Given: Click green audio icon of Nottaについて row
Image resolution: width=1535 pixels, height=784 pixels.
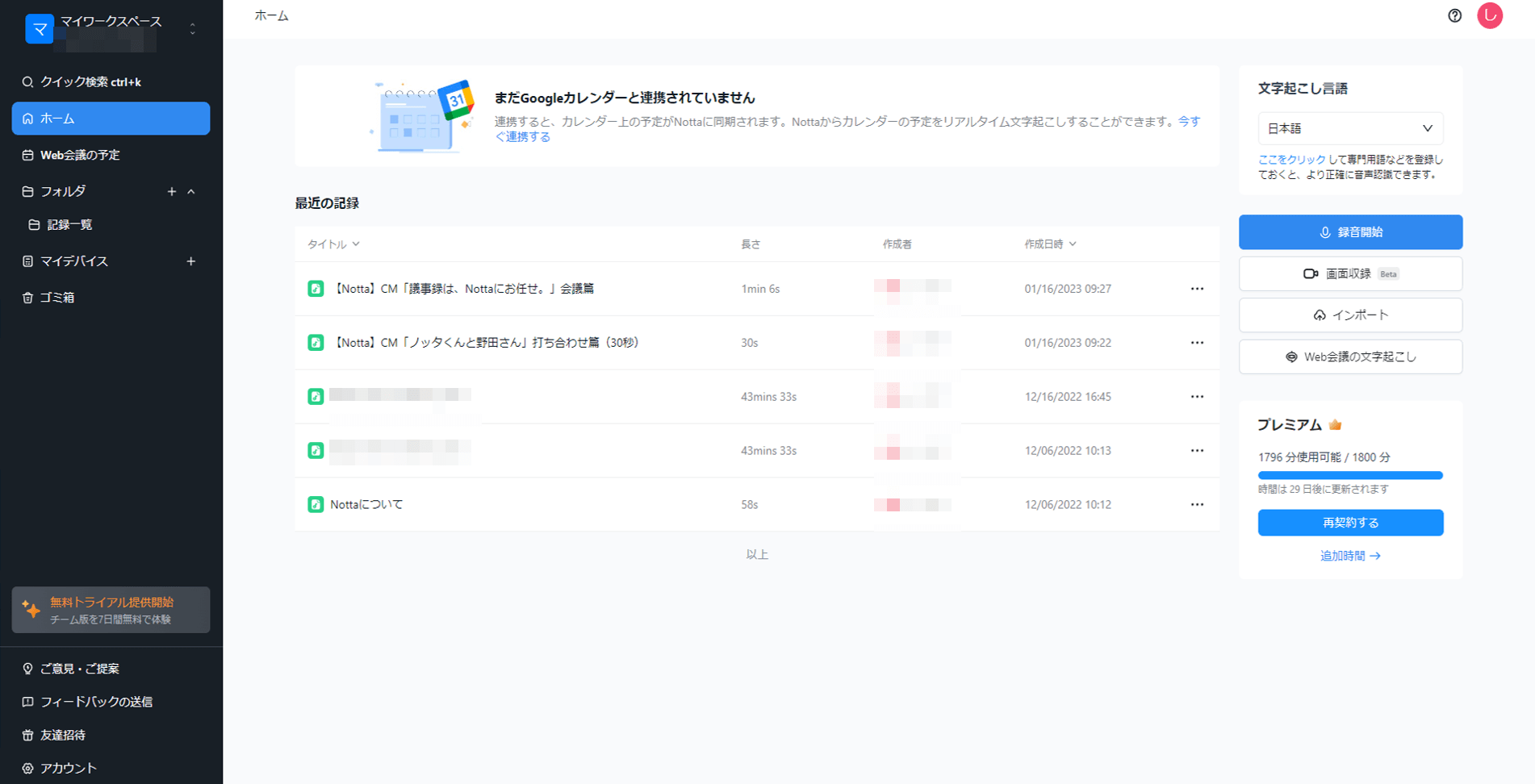Looking at the screenshot, I should [316, 505].
